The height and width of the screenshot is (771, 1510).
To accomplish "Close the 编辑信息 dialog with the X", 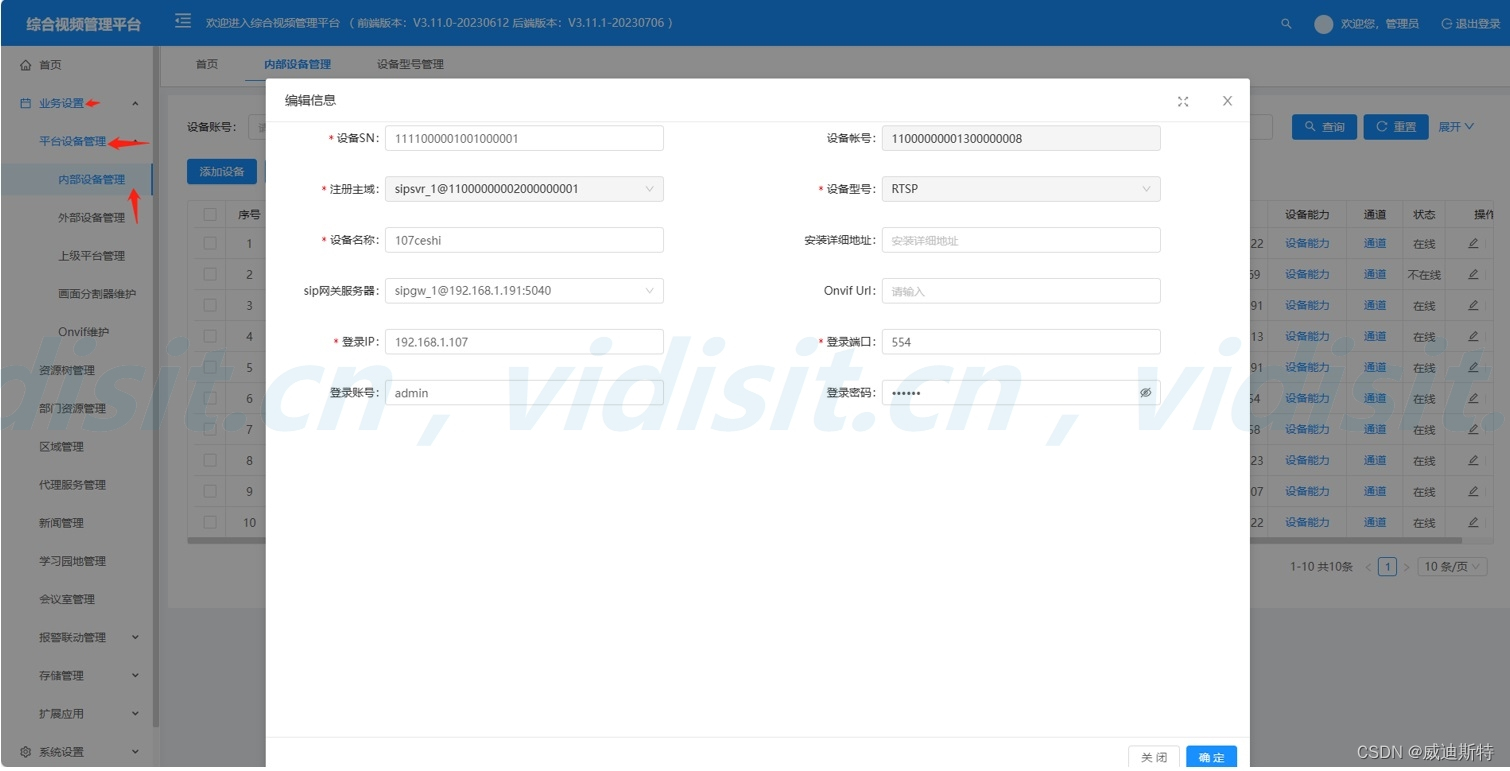I will pos(1227,101).
